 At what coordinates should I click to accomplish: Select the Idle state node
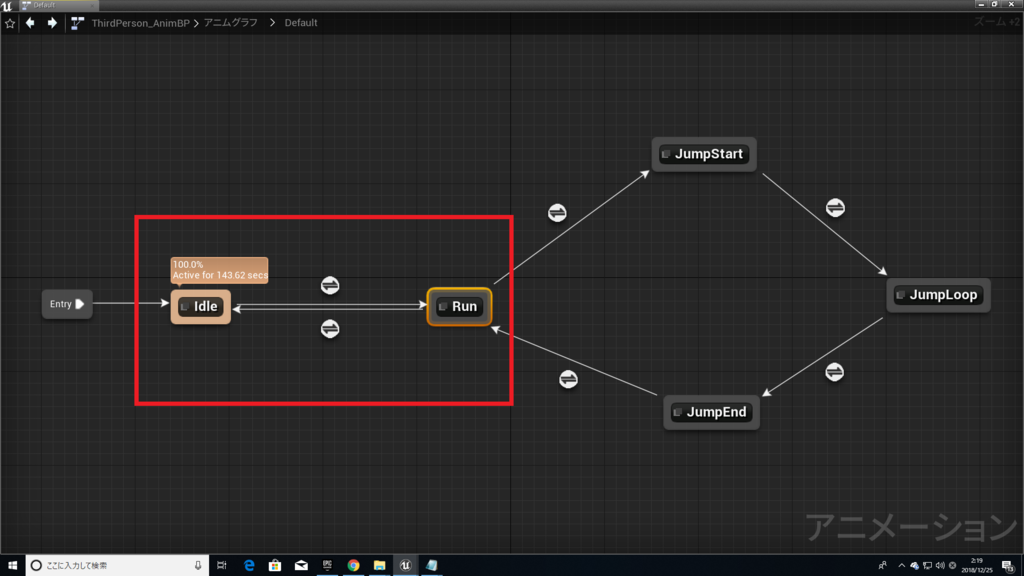click(200, 307)
